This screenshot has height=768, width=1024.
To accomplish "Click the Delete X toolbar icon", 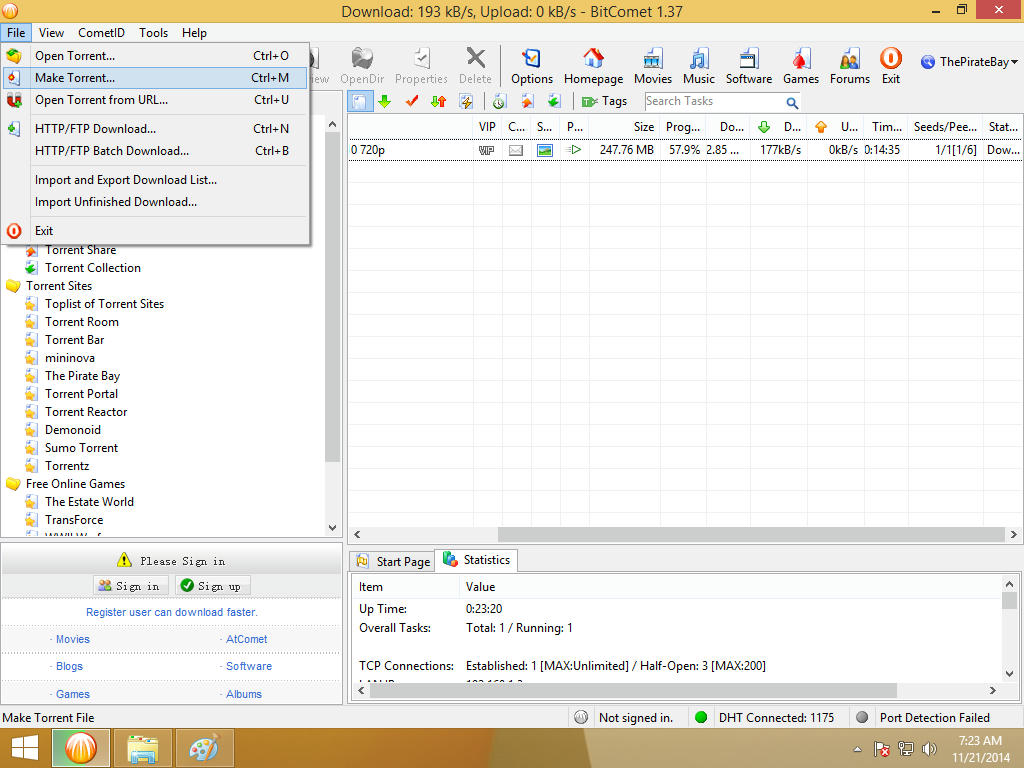I will (475, 66).
